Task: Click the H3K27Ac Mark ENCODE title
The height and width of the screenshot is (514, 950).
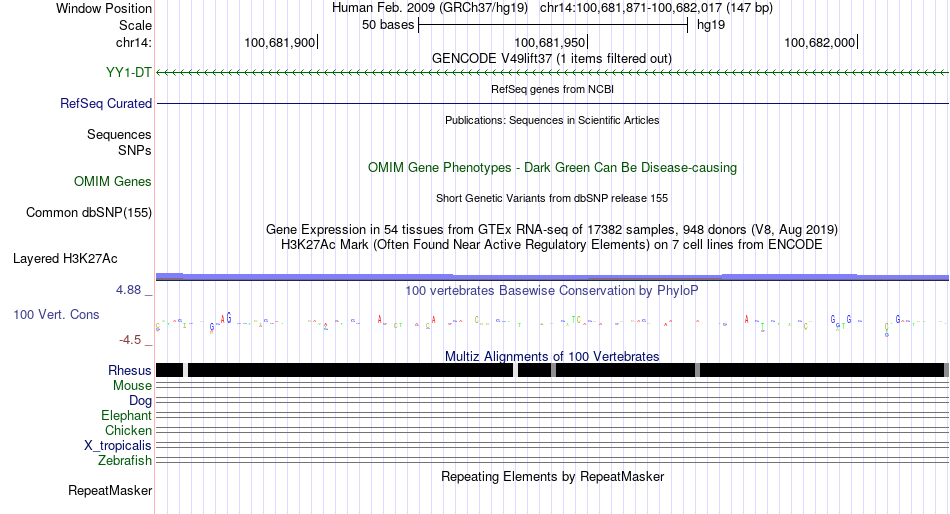Action: point(552,245)
